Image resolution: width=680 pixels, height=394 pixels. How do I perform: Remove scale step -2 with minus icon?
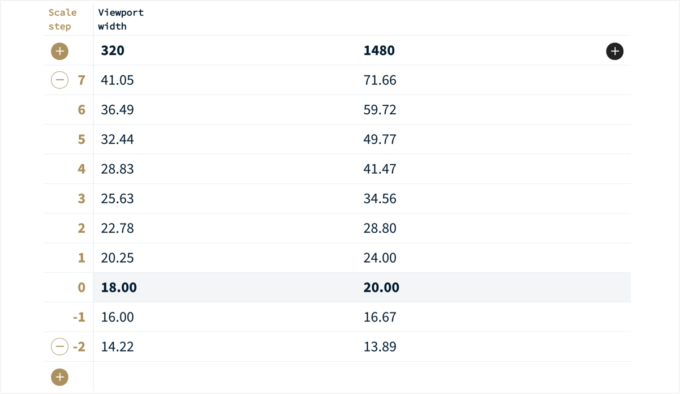click(x=59, y=347)
